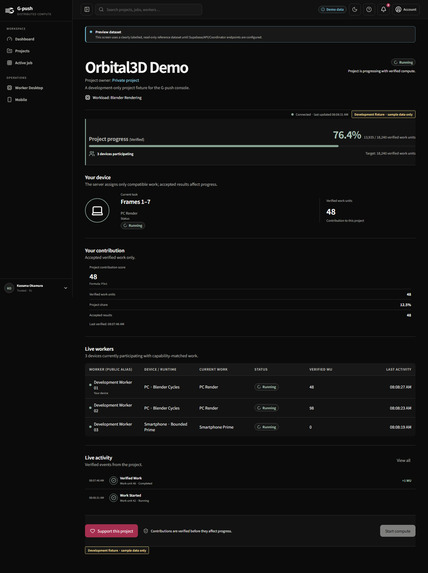Click the Start compute button
The width and height of the screenshot is (428, 573).
(398, 531)
